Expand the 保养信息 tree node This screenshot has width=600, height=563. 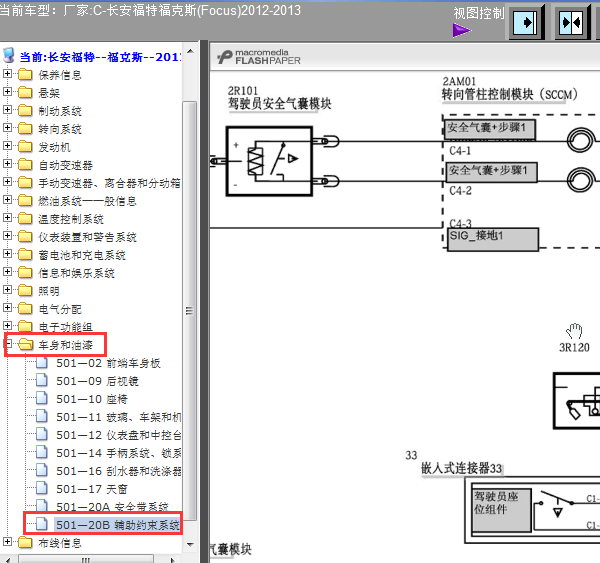(7, 73)
